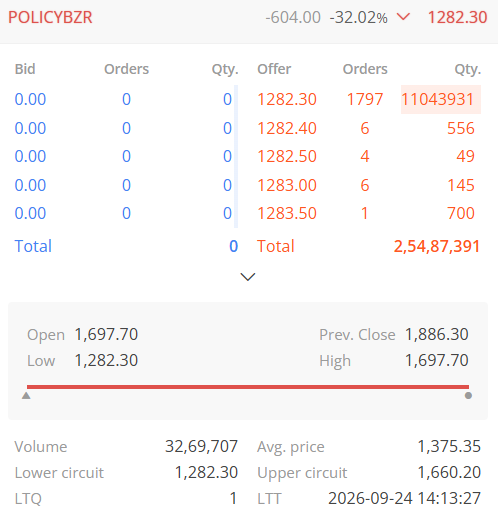Viewport: 498px width, 523px height.
Task: Click the Lower circuit value 1,282.30
Action: (206, 473)
